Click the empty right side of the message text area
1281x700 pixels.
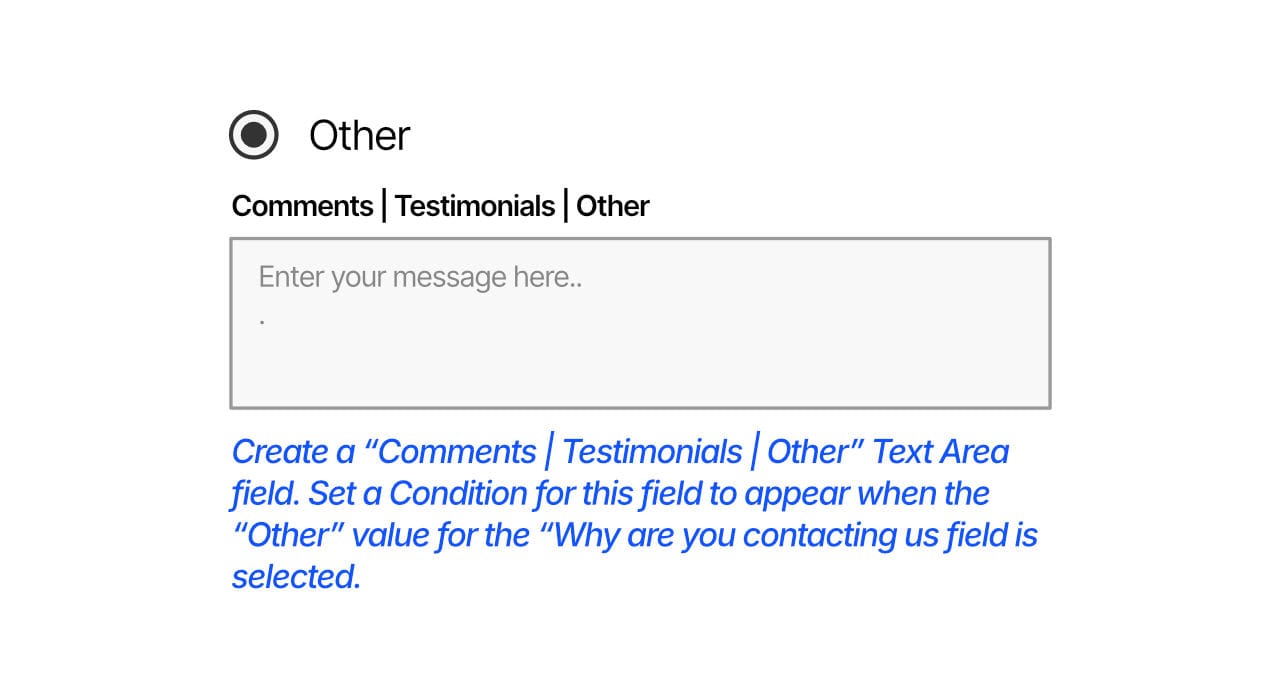[850, 330]
